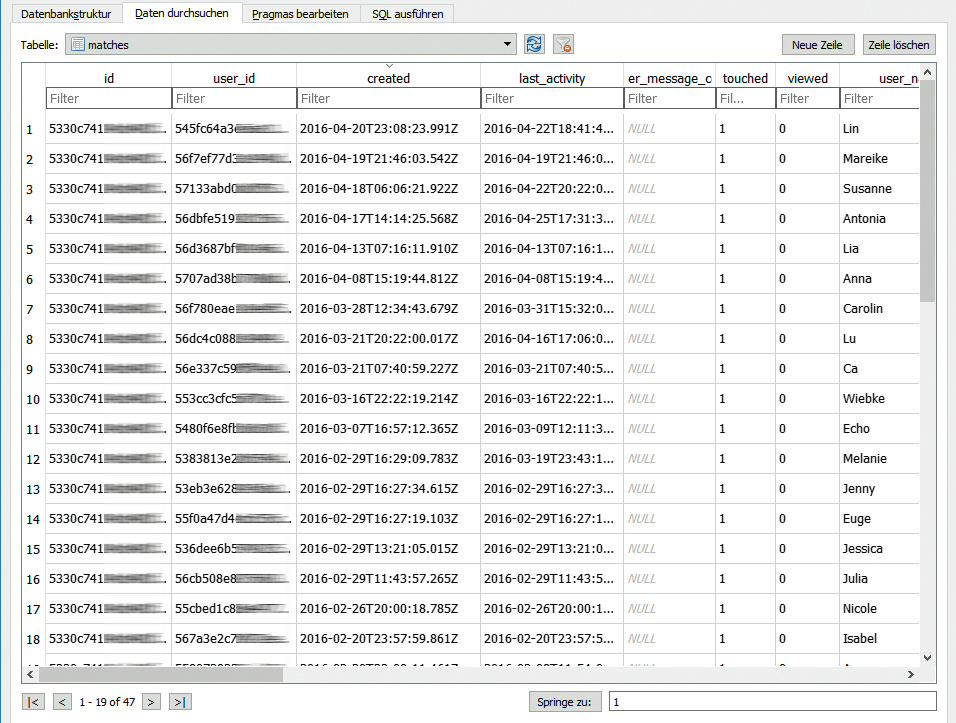
Task: Click the touched column filter field
Action: coord(745,98)
